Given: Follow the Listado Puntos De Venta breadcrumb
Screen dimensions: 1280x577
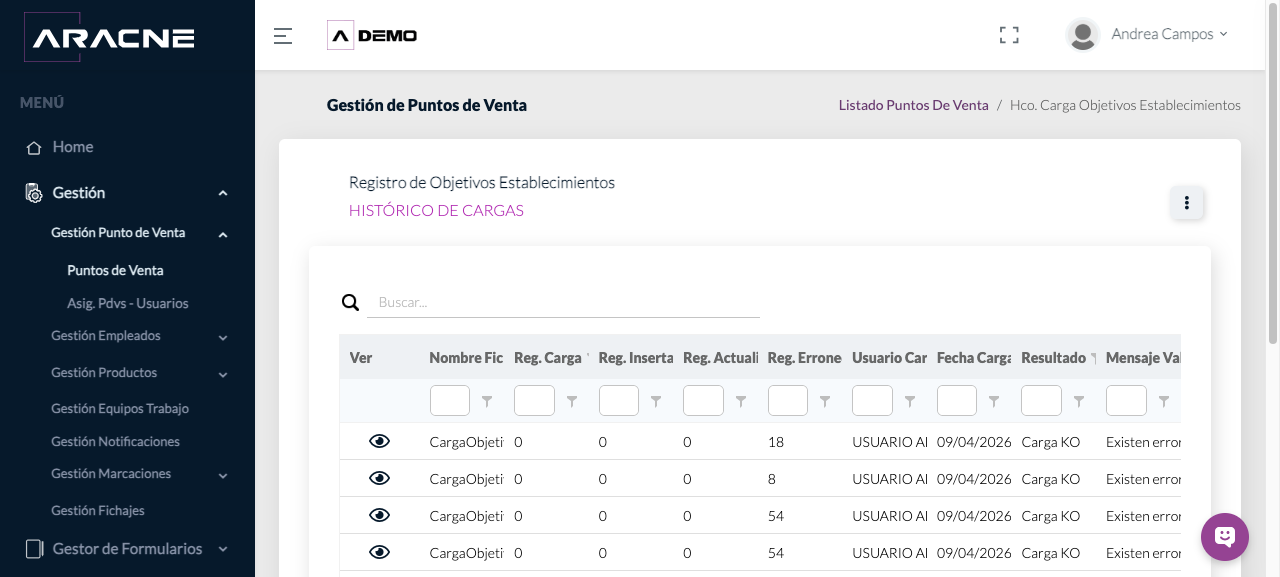Looking at the screenshot, I should [x=913, y=105].
